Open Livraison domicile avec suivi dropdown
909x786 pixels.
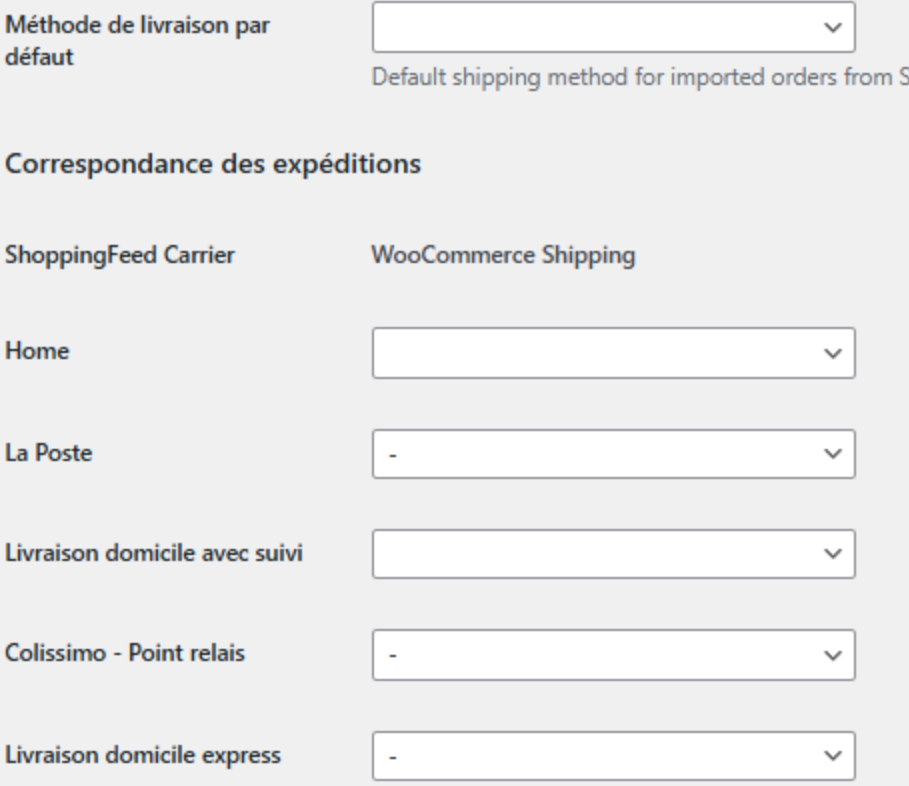pos(612,553)
